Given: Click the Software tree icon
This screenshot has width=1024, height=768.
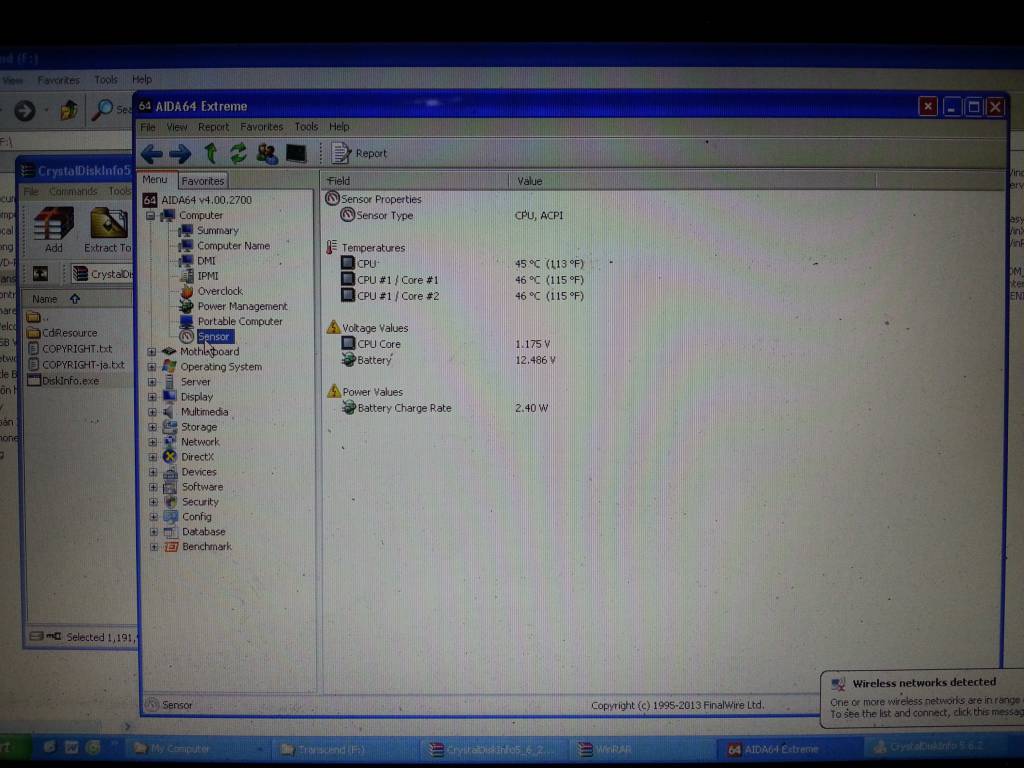Looking at the screenshot, I should pyautogui.click(x=170, y=487).
